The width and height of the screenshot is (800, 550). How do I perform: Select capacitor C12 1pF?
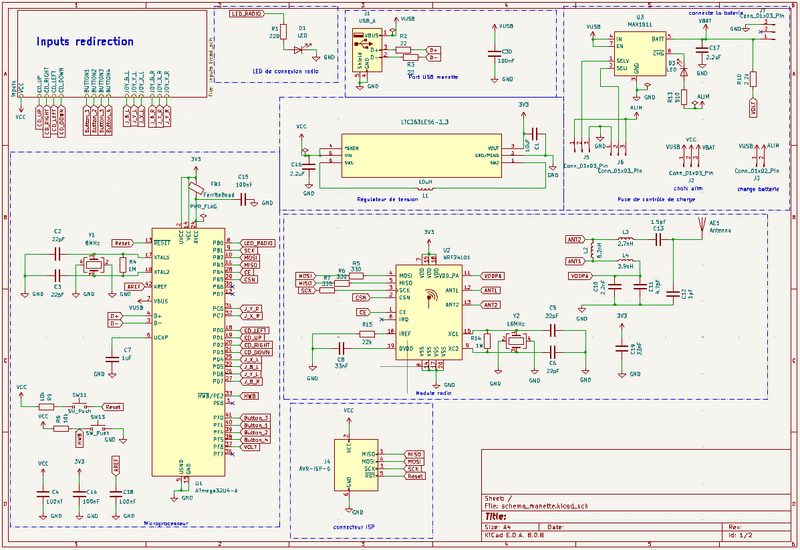[x=673, y=293]
